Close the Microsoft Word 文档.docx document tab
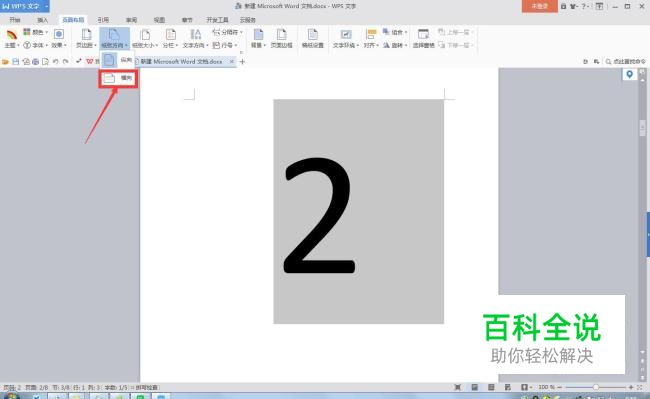This screenshot has height=399, width=650. coord(232,62)
